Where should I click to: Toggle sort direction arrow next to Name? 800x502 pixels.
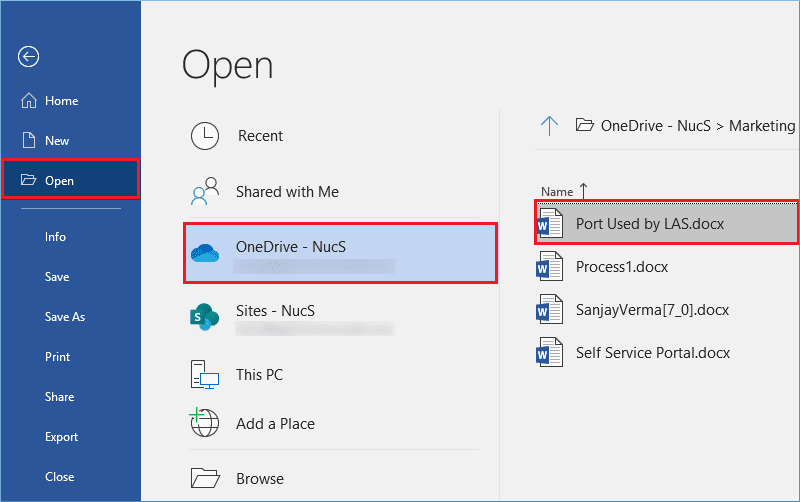click(584, 191)
